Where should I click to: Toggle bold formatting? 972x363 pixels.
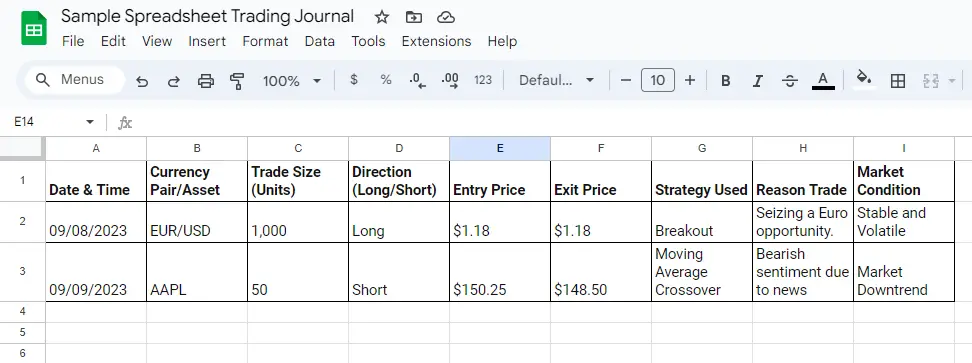(726, 81)
